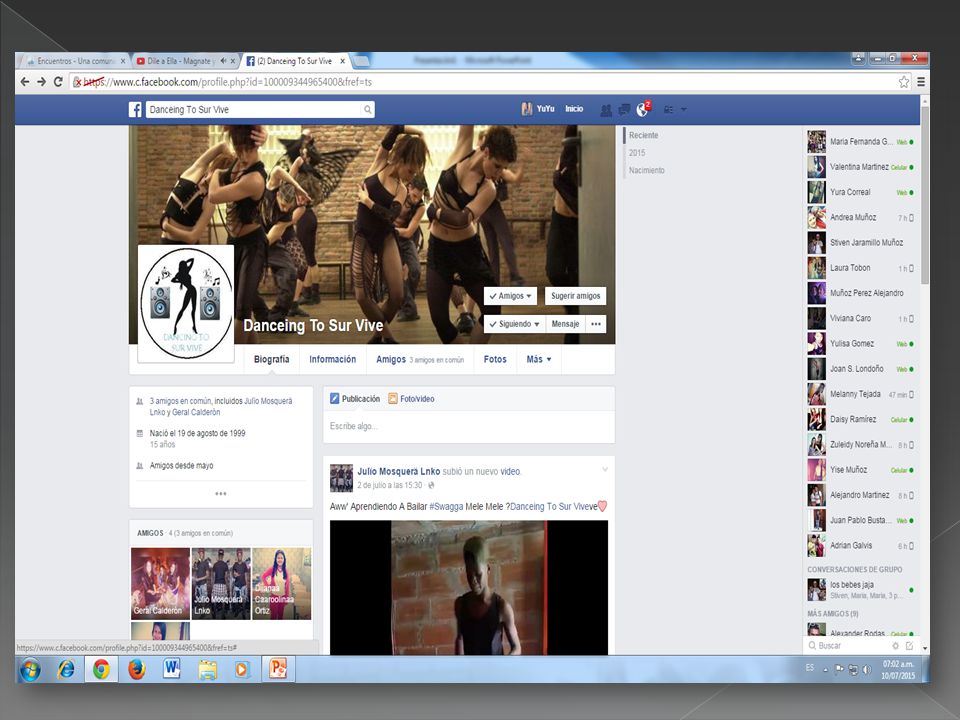Screen dimensions: 960x720
Task: Click the page vertical scrollbar
Action: click(924, 195)
